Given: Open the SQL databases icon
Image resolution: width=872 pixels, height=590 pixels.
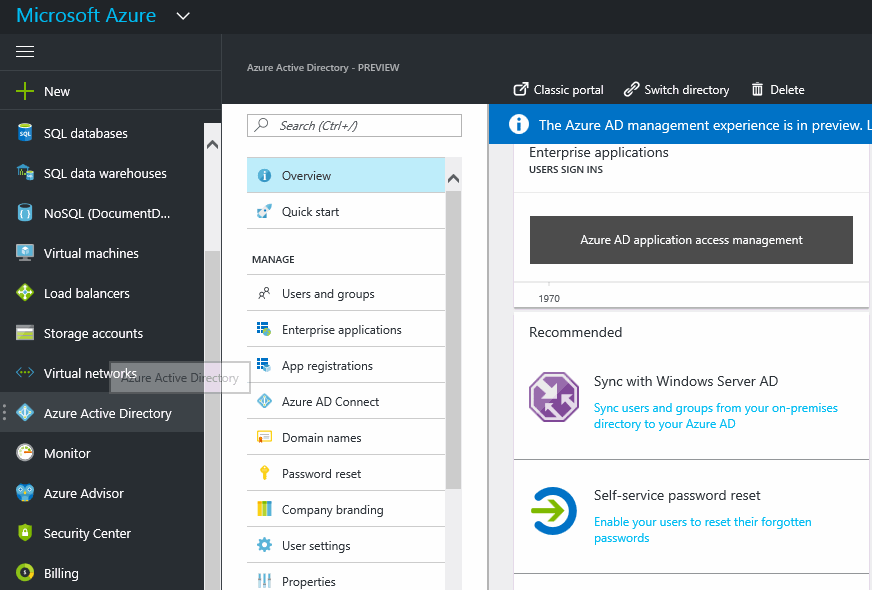Looking at the screenshot, I should point(25,133).
